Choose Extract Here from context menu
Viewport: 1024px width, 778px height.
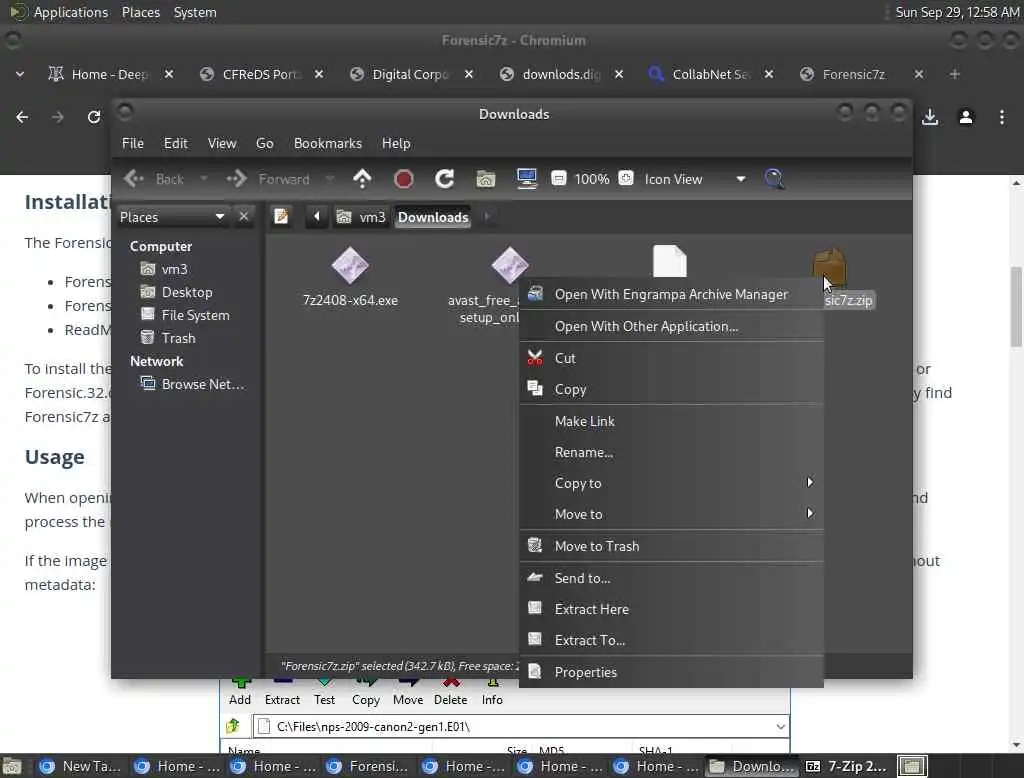(671, 609)
